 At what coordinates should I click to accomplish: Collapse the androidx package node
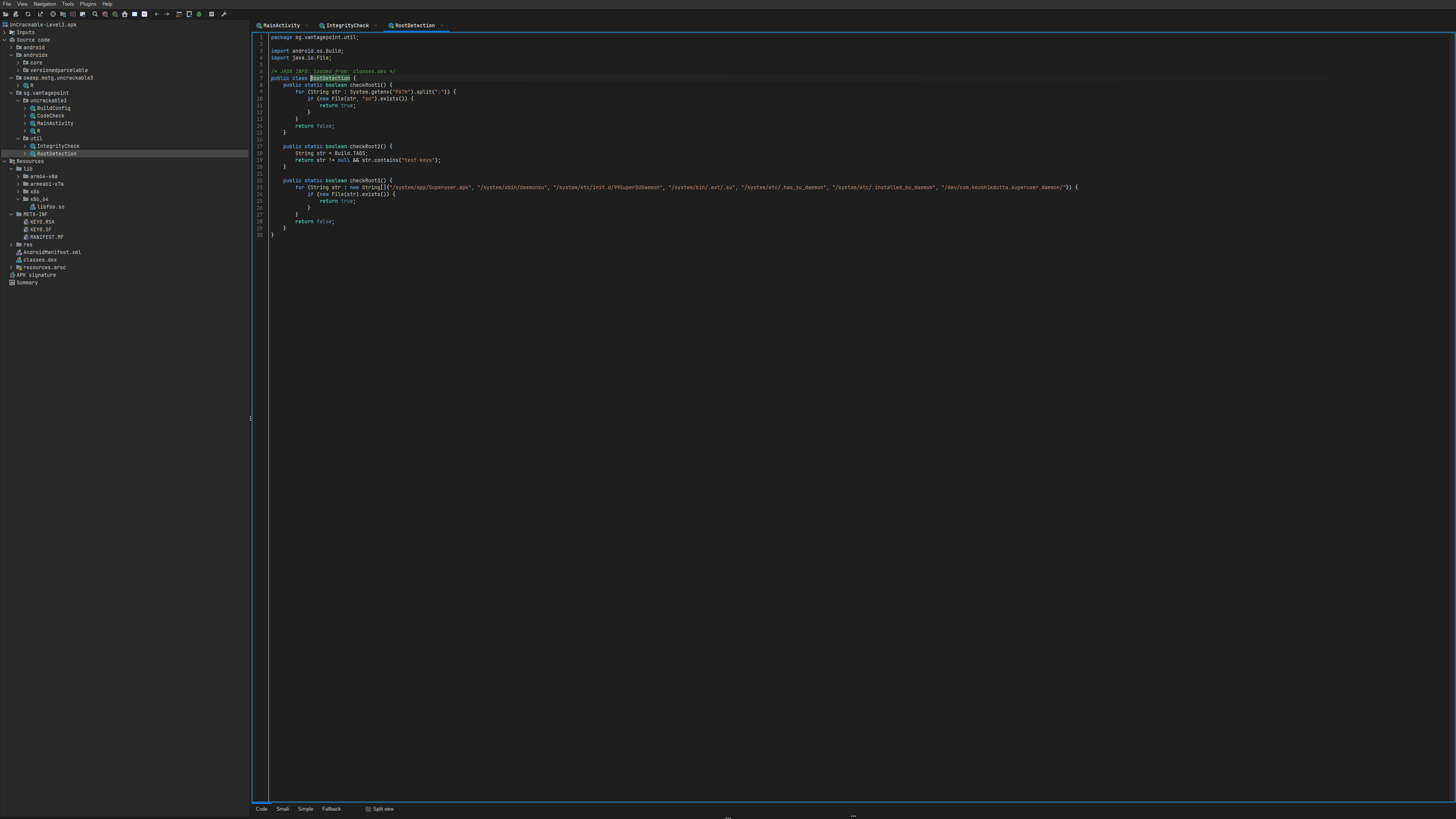point(11,55)
